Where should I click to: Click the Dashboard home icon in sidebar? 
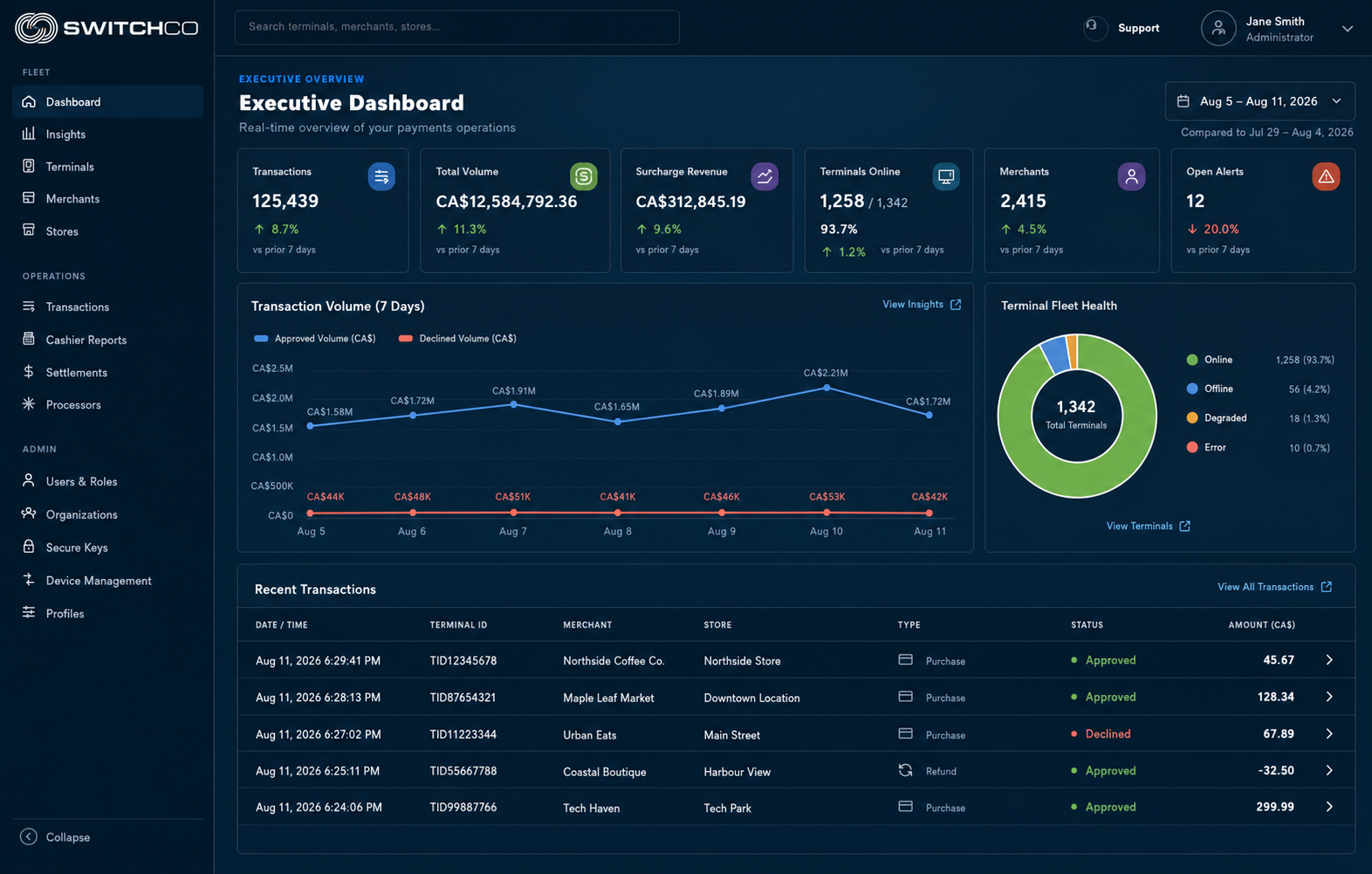[29, 101]
